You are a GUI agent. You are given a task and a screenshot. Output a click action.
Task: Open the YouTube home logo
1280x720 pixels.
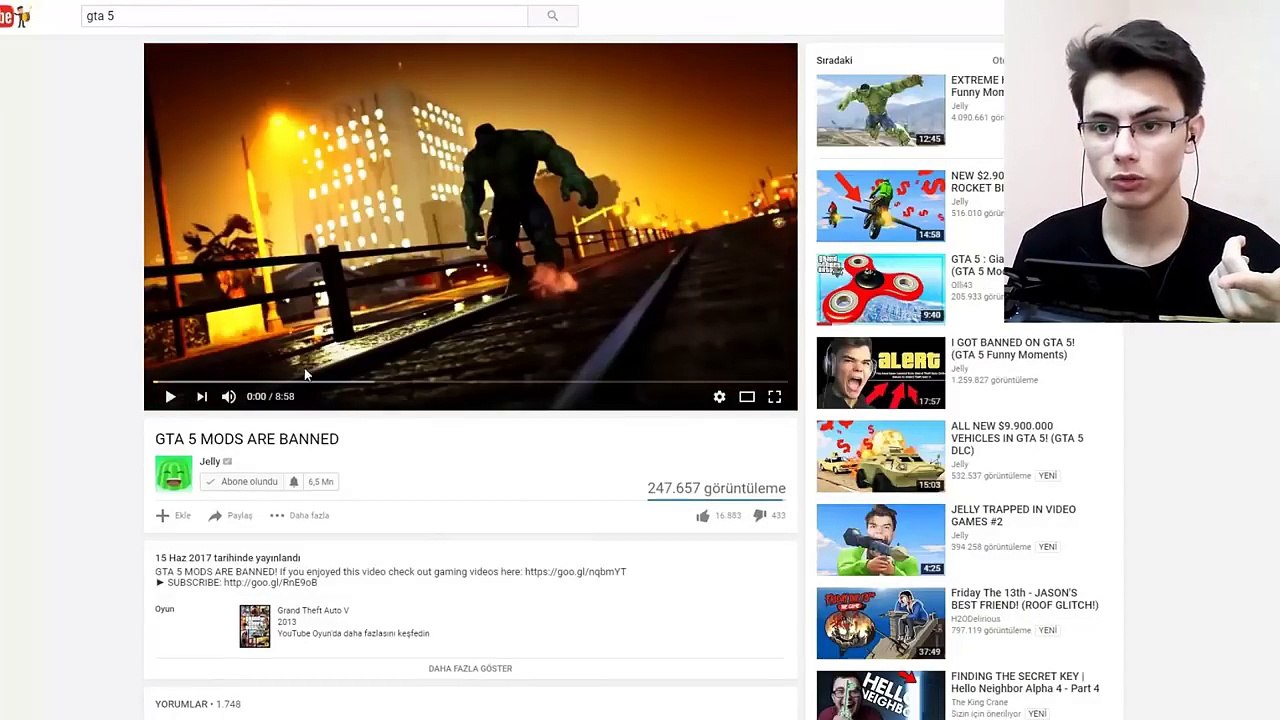point(15,17)
